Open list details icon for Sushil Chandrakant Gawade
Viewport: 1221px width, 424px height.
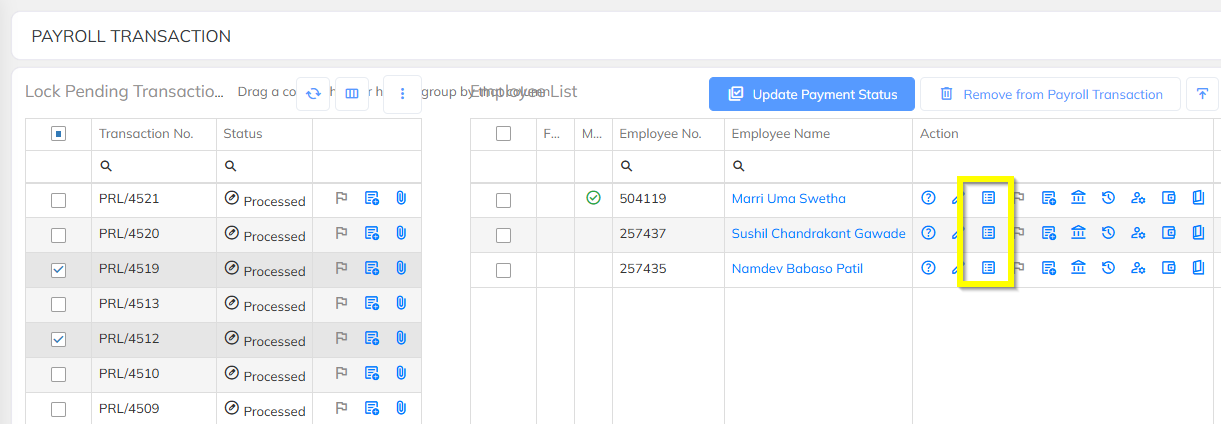pyautogui.click(x=988, y=233)
